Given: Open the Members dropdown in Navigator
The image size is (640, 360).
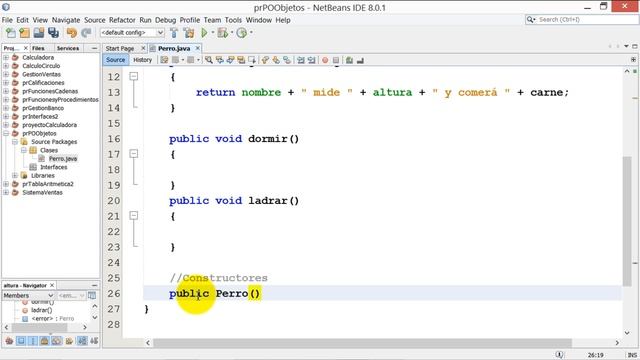Looking at the screenshot, I should (28, 295).
